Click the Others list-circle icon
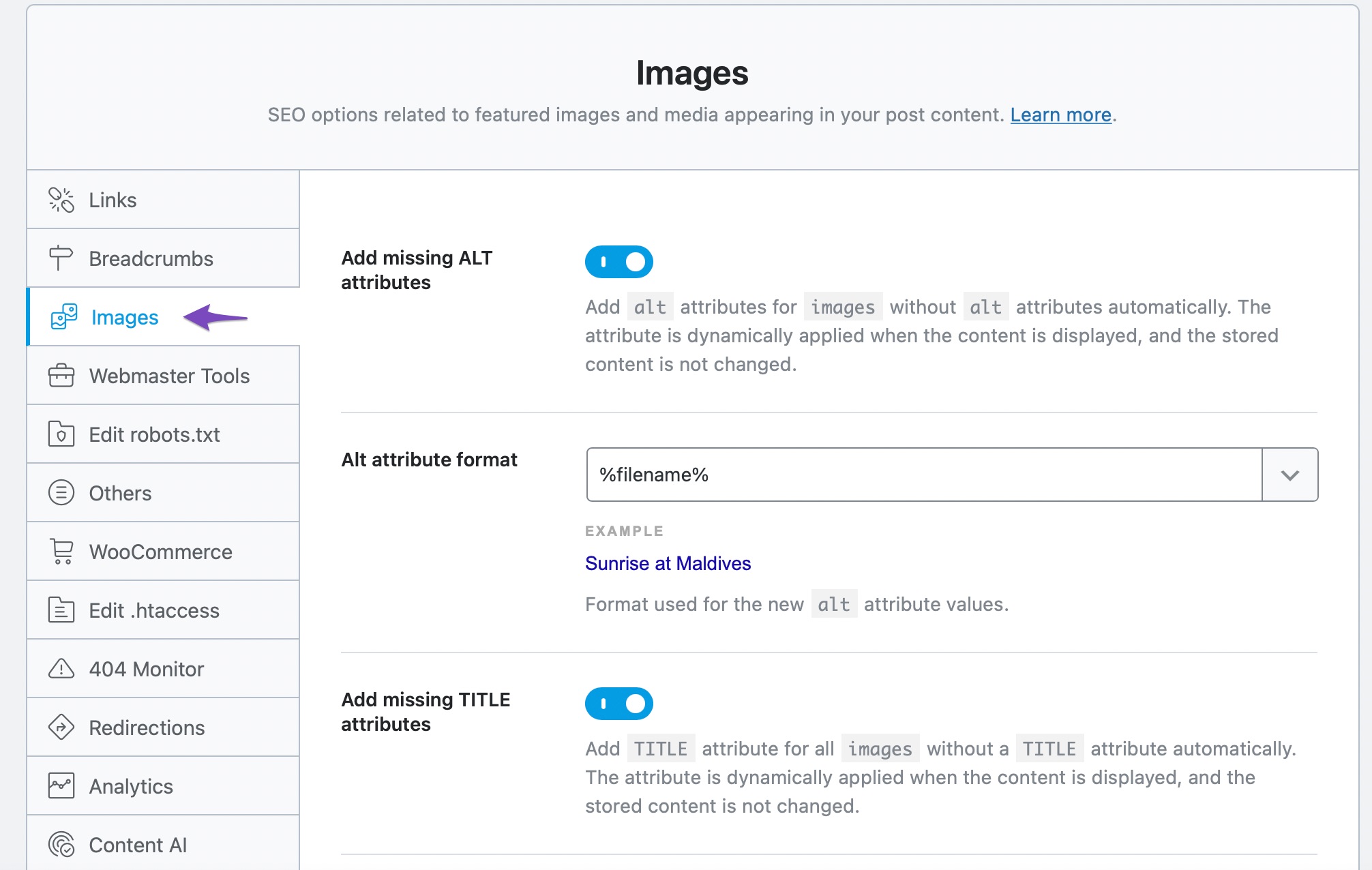 click(x=61, y=493)
